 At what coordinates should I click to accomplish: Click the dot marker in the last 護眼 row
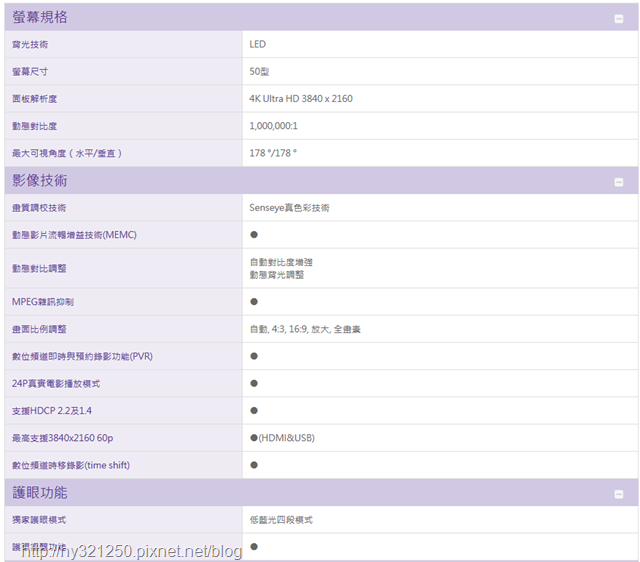[254, 546]
